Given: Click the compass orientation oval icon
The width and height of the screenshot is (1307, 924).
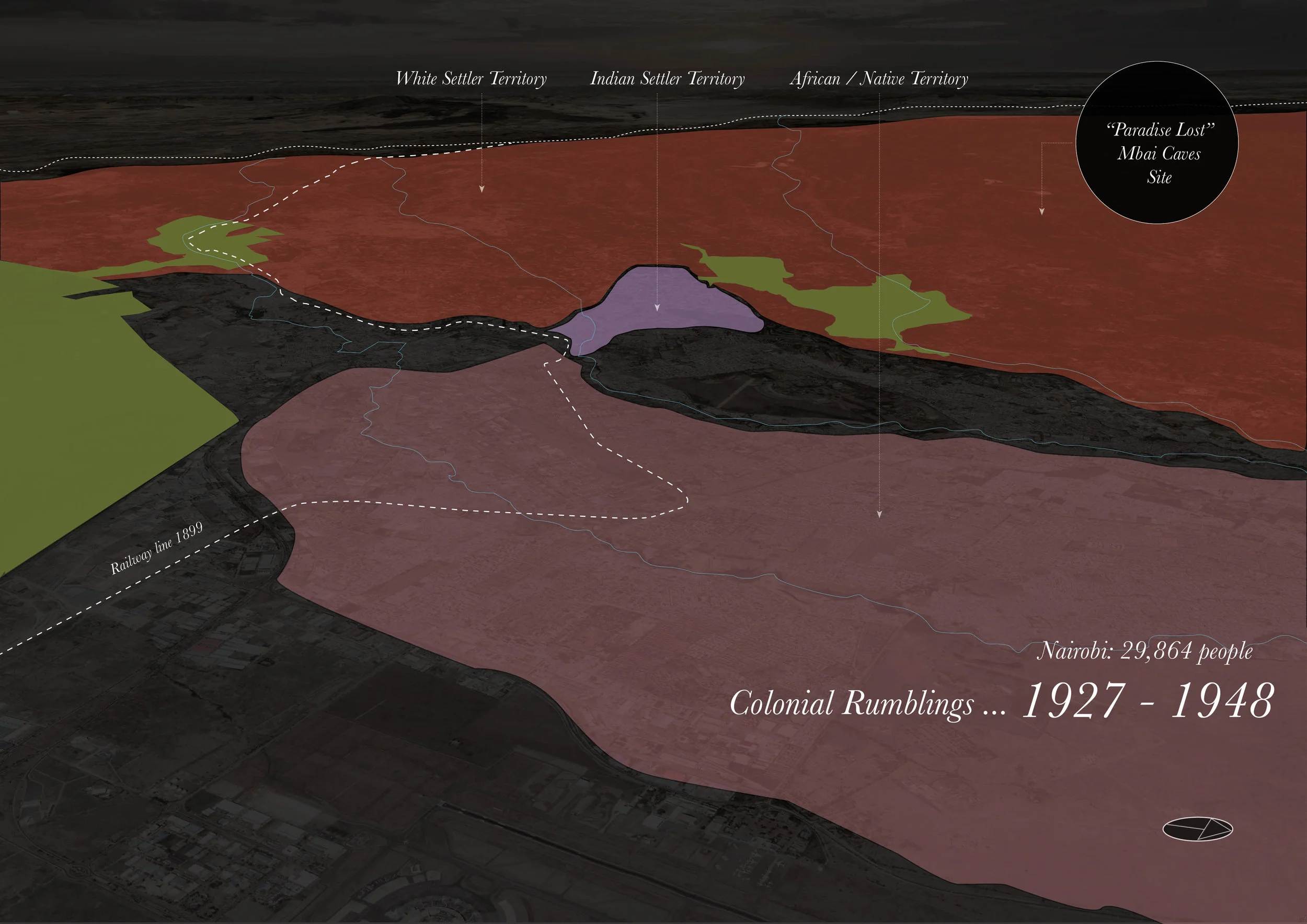Looking at the screenshot, I should pyautogui.click(x=1197, y=829).
